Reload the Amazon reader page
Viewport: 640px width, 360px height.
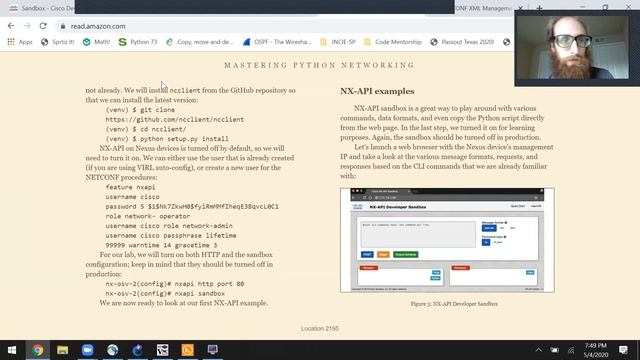(43, 26)
